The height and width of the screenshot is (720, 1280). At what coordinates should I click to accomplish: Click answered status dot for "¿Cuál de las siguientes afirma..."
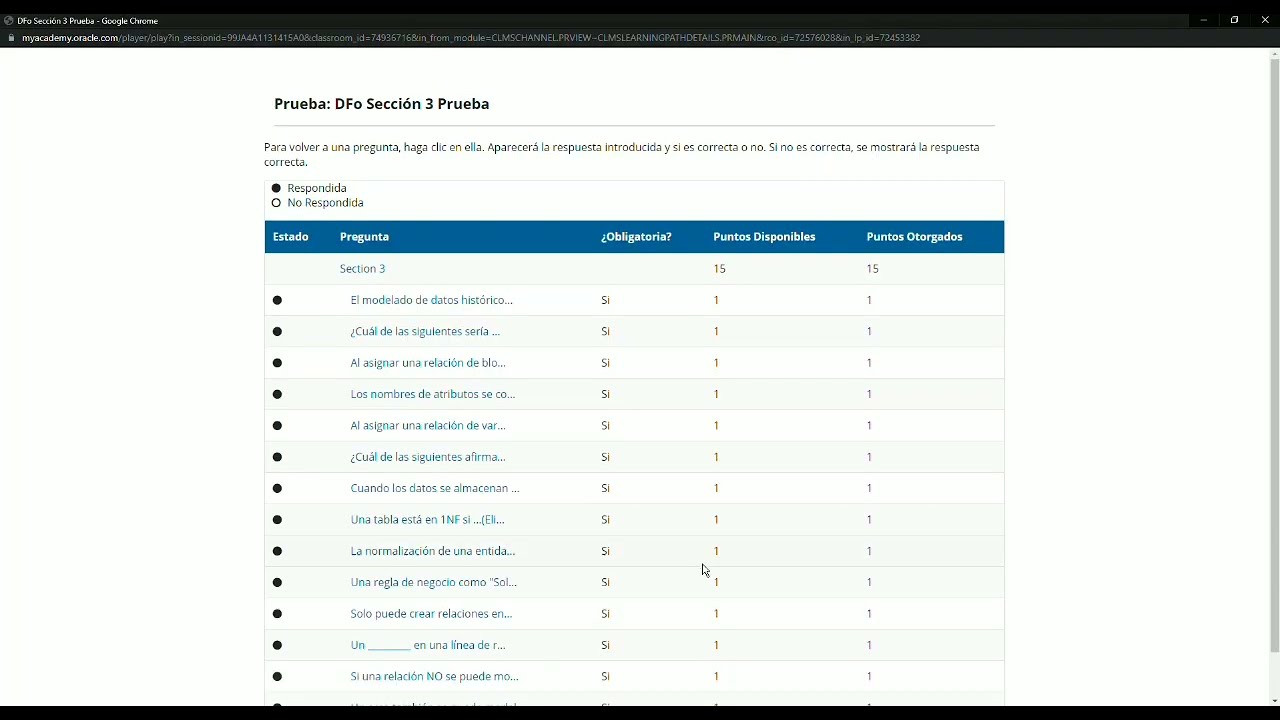(x=277, y=457)
